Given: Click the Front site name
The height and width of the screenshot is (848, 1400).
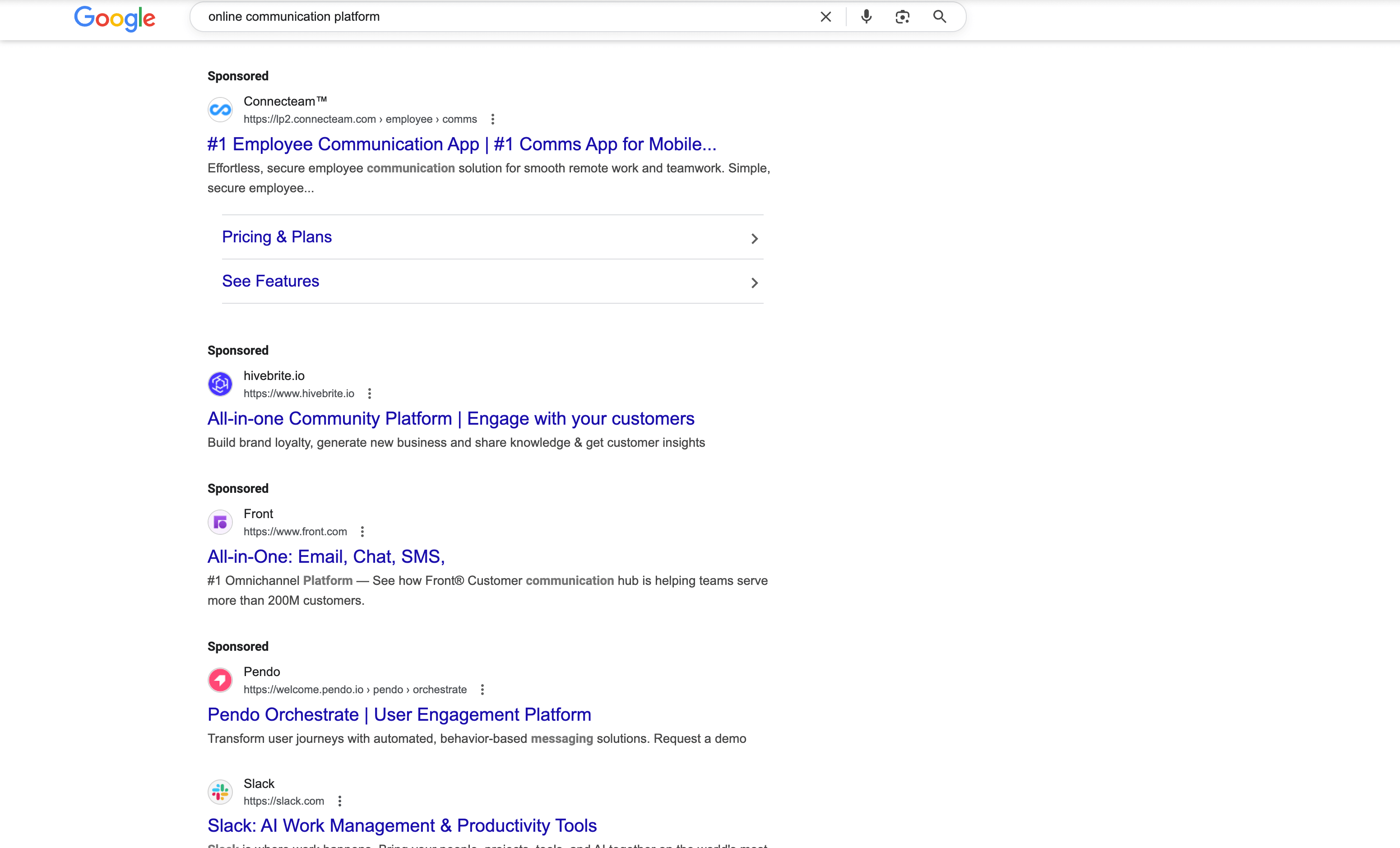Looking at the screenshot, I should pyautogui.click(x=259, y=514).
